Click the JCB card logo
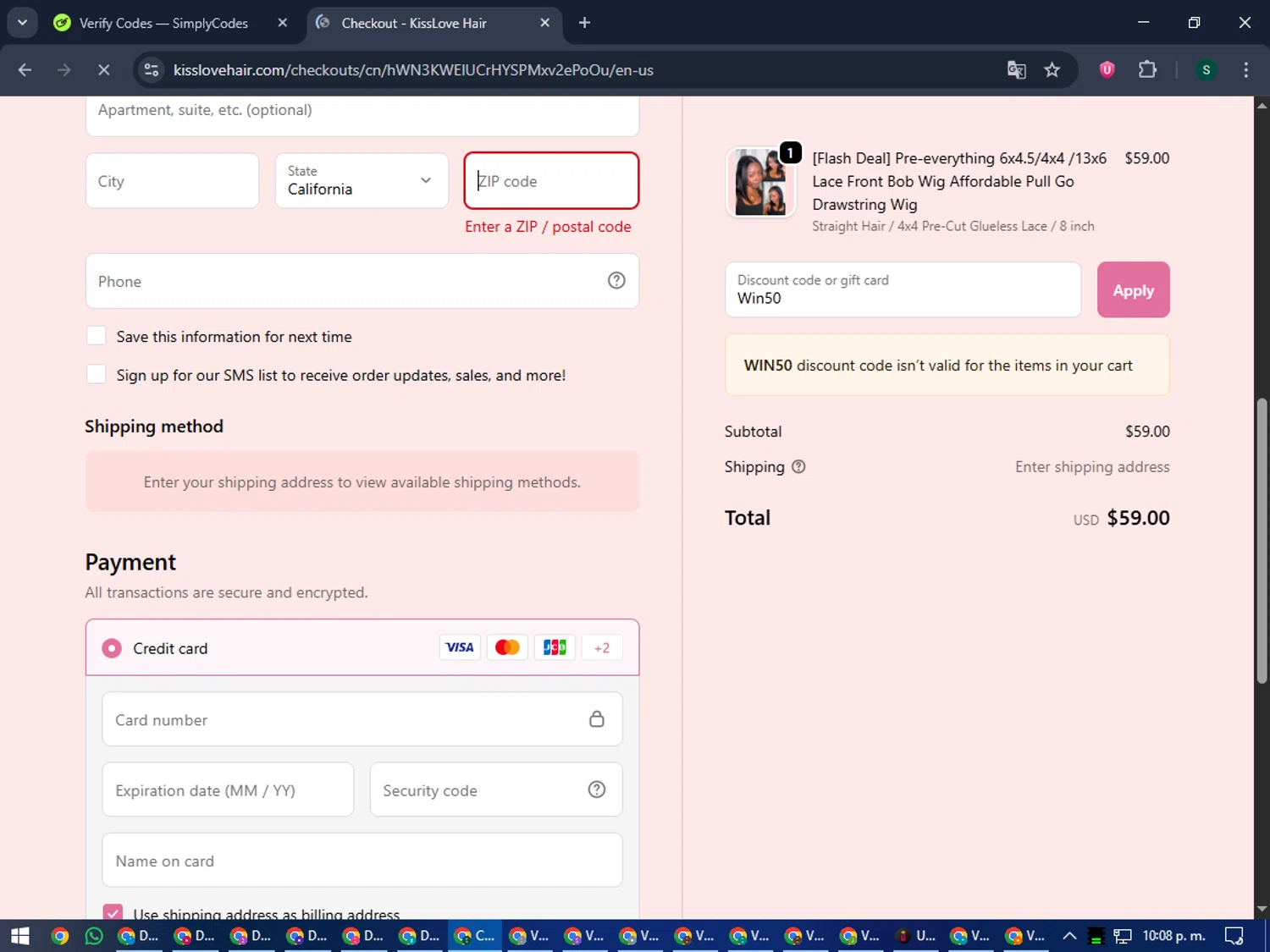Viewport: 1270px width, 952px height. pyautogui.click(x=555, y=647)
